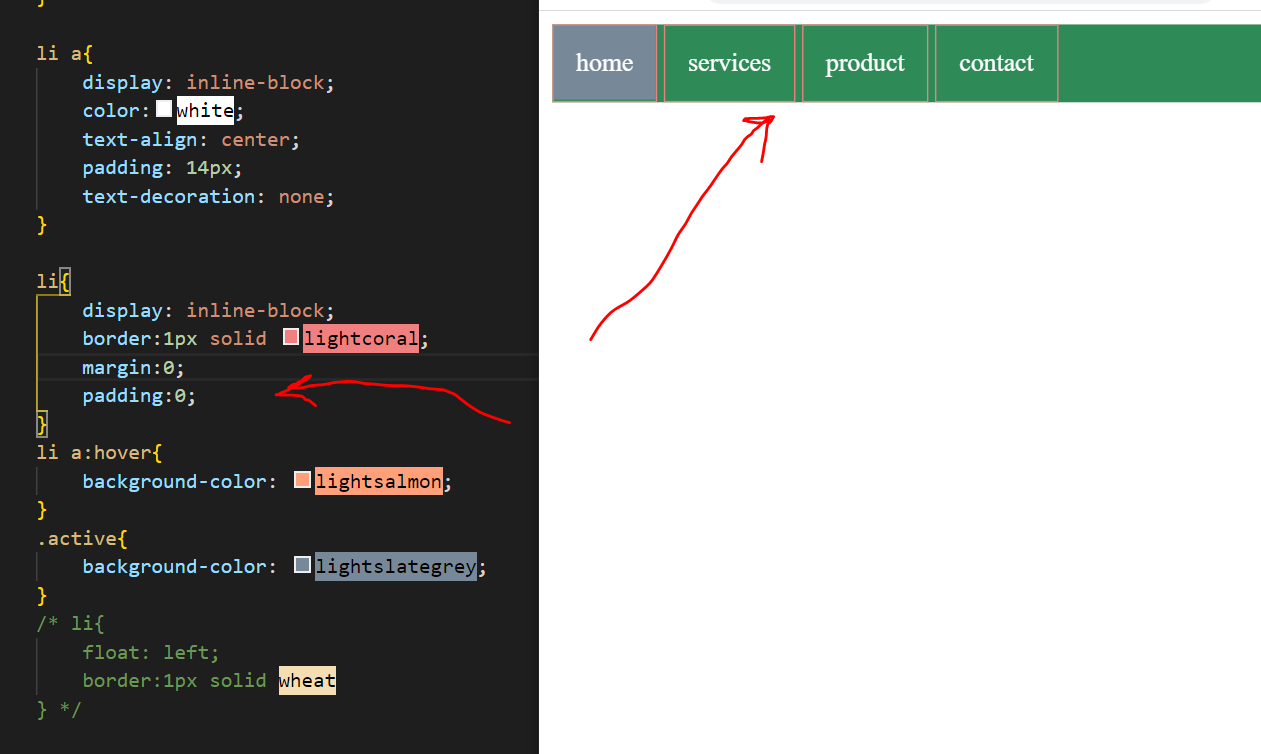Click the float: left commented line
Image resolution: width=1261 pixels, height=754 pixels.
(x=150, y=652)
